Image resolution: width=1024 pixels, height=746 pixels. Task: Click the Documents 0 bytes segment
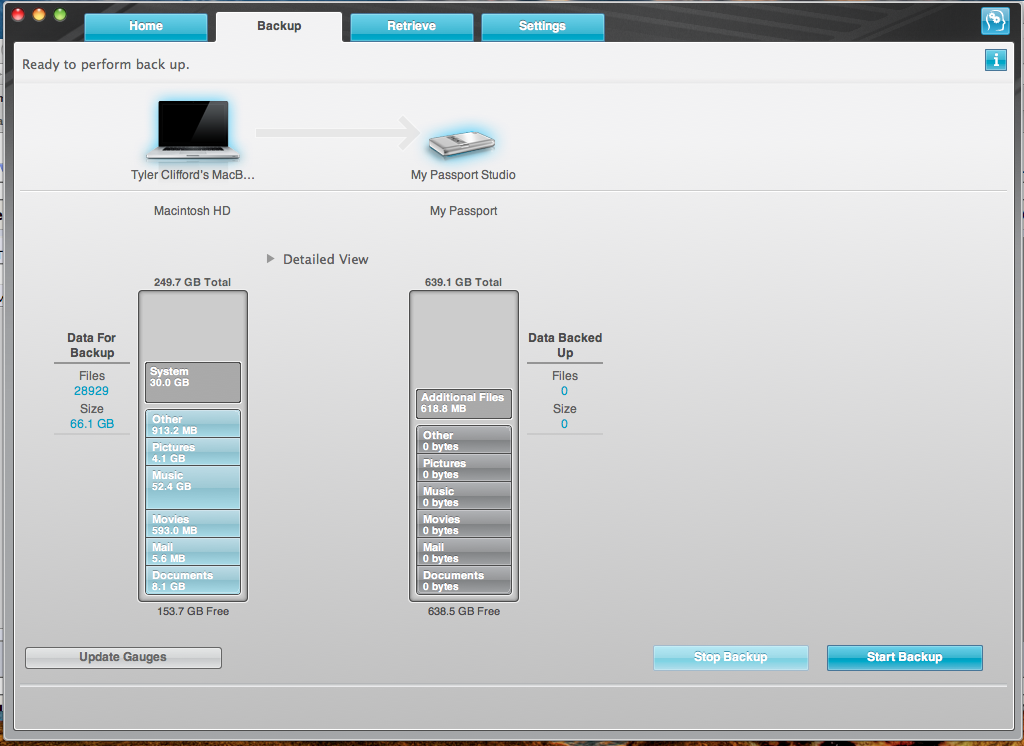click(x=464, y=580)
